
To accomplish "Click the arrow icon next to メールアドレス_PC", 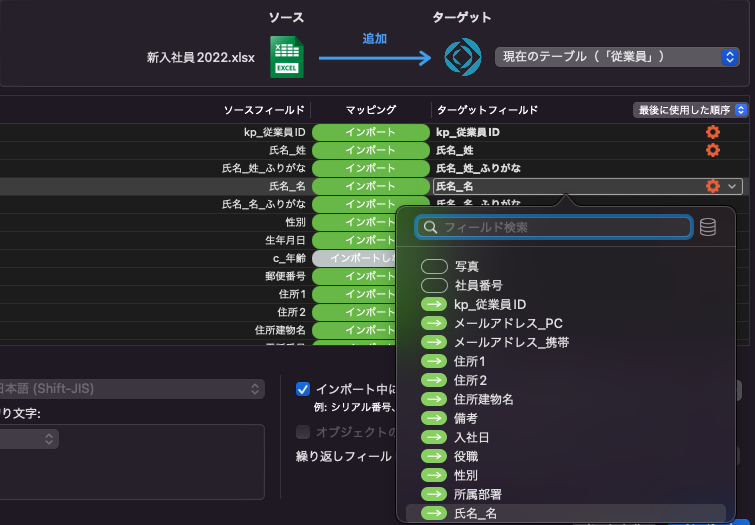I will coord(434,323).
